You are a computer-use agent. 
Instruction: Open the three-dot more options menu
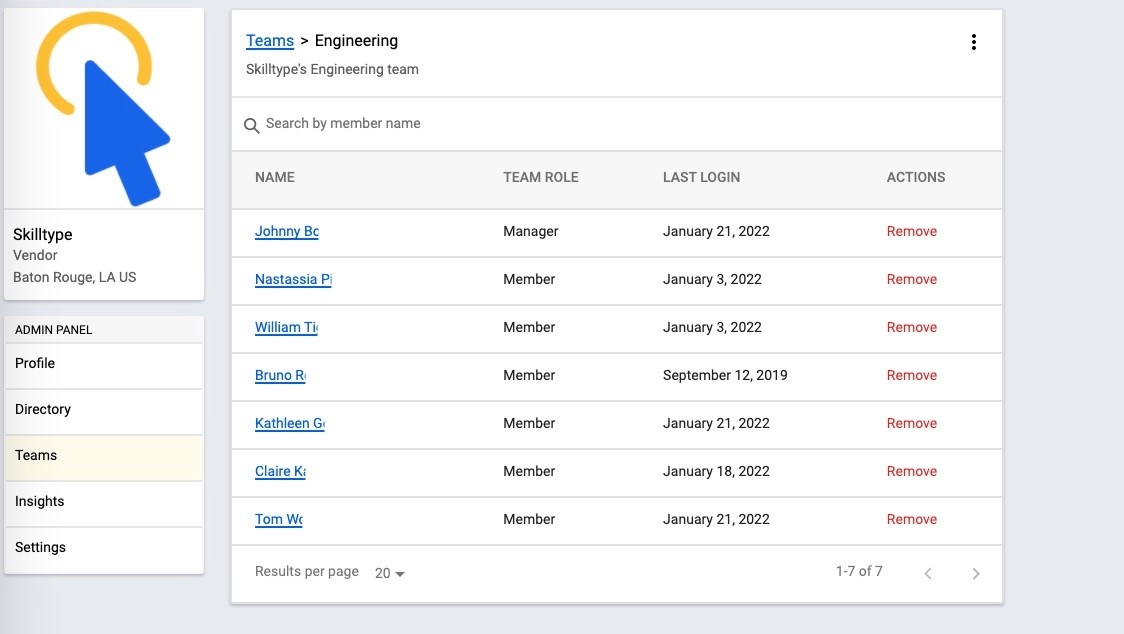coord(973,42)
